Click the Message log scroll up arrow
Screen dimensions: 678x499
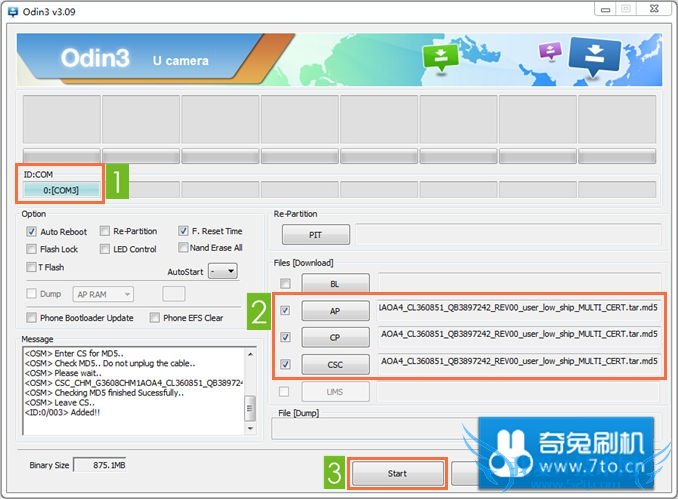(250, 354)
